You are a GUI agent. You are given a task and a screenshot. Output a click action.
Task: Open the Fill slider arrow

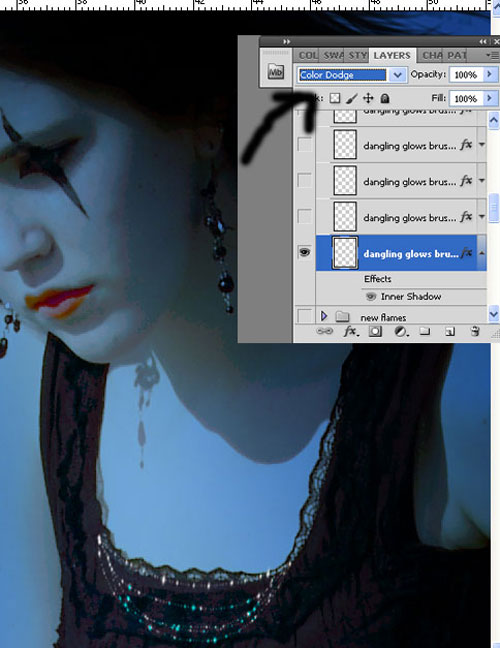(490, 98)
